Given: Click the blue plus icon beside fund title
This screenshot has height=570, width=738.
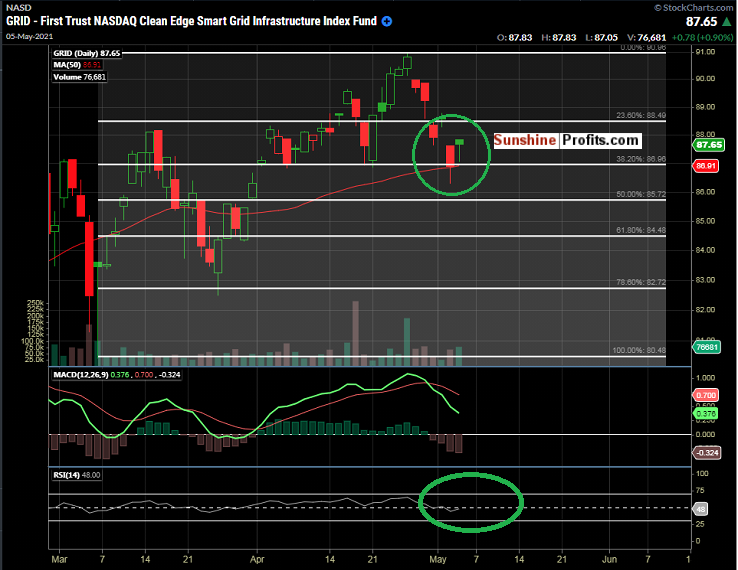Looking at the screenshot, I should tap(387, 22).
